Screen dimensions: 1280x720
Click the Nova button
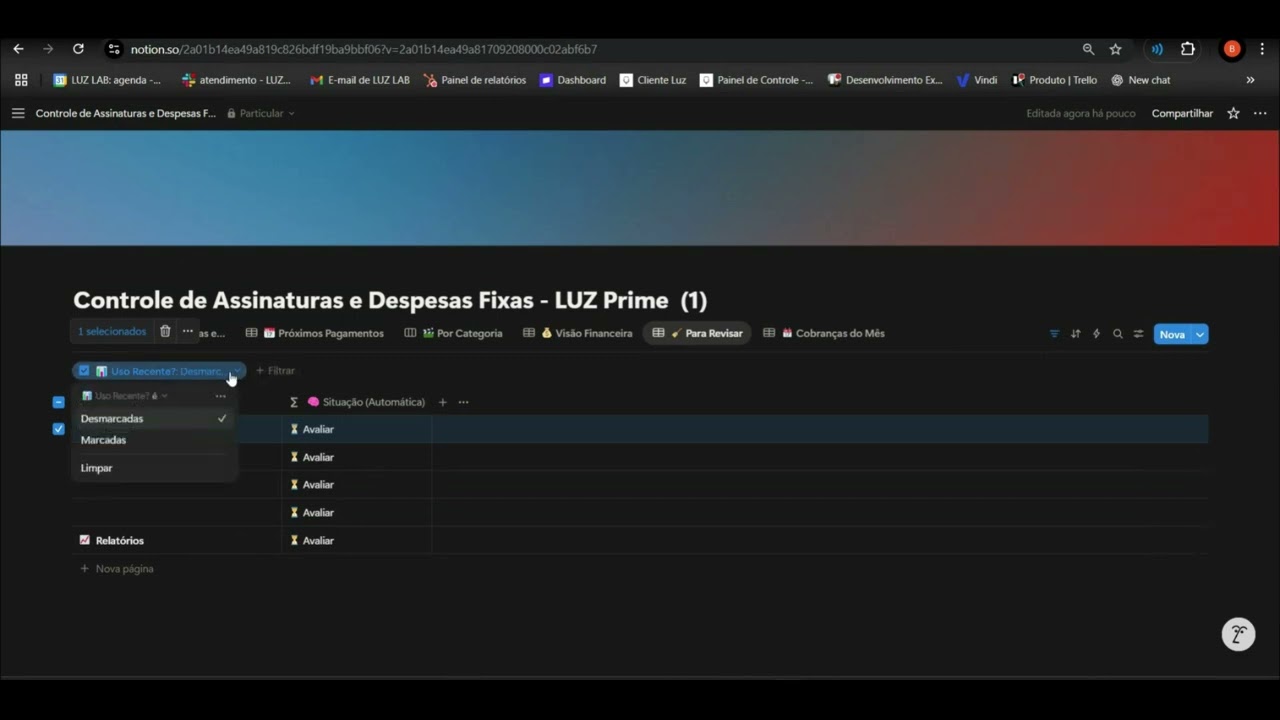coord(1172,334)
